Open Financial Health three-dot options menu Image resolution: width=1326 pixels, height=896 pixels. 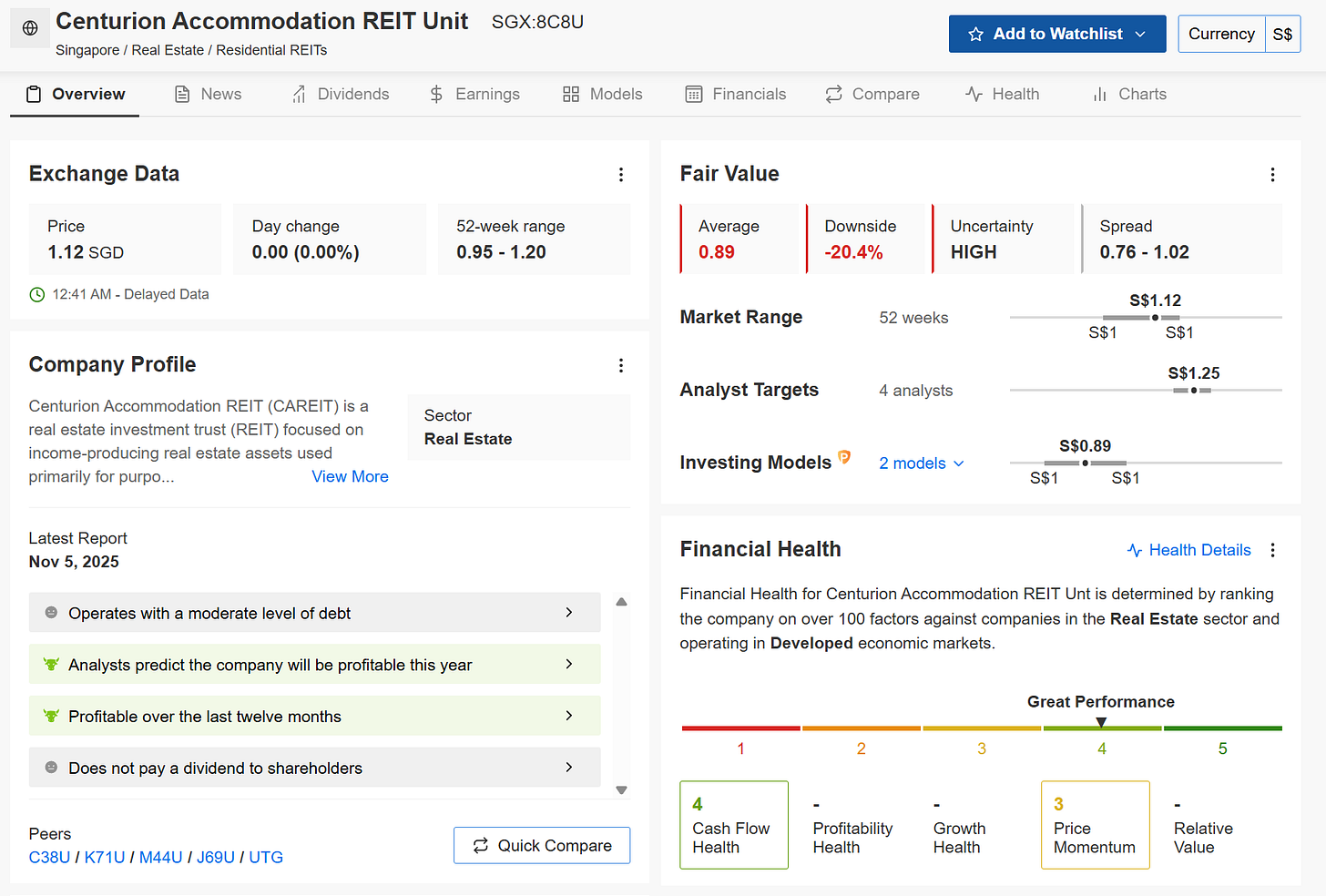pyautogui.click(x=1272, y=550)
